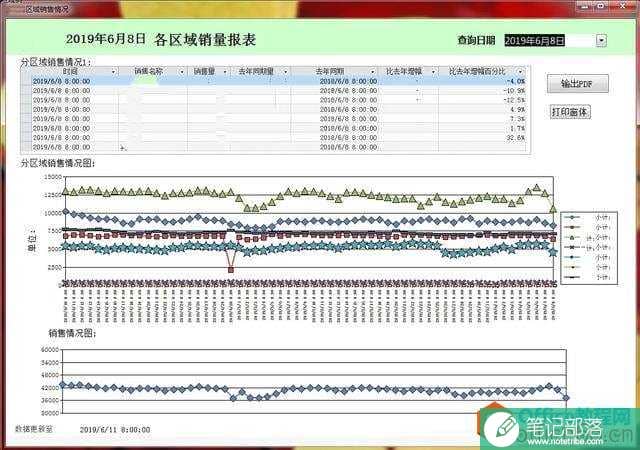The height and width of the screenshot is (450, 640).
Task: Select the -12.5% percentage cell
Action: pos(482,100)
